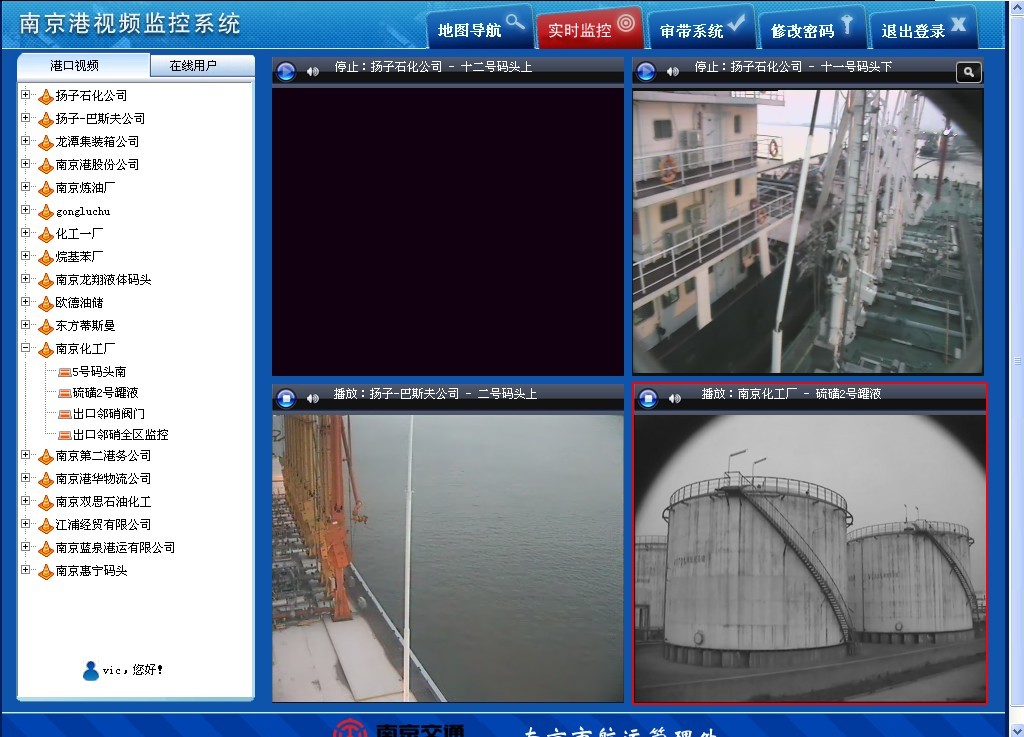
Task: Click the camera icon next to 5号码头南
Action: [x=64, y=372]
